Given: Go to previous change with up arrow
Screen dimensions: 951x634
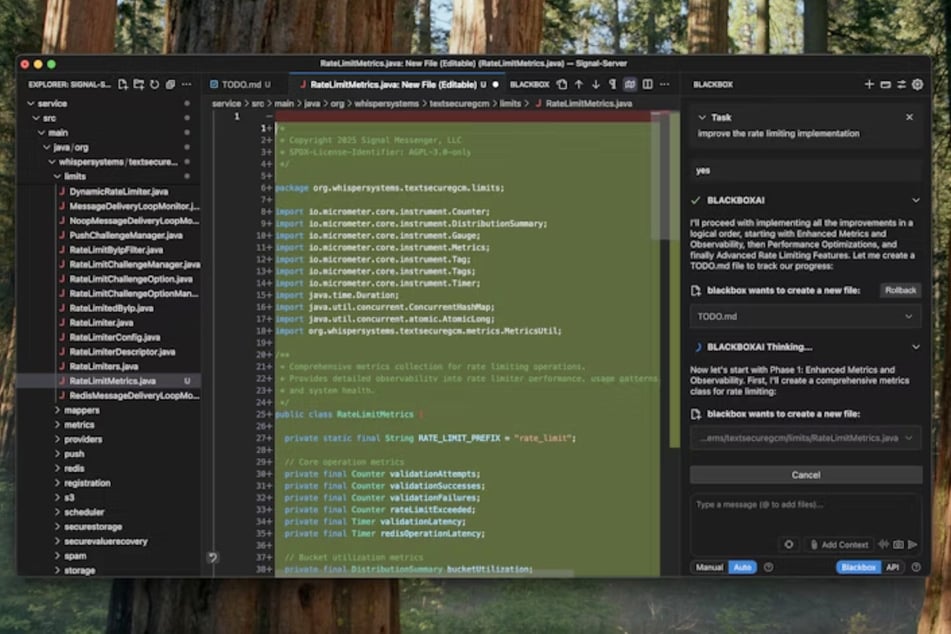Looking at the screenshot, I should pos(579,85).
